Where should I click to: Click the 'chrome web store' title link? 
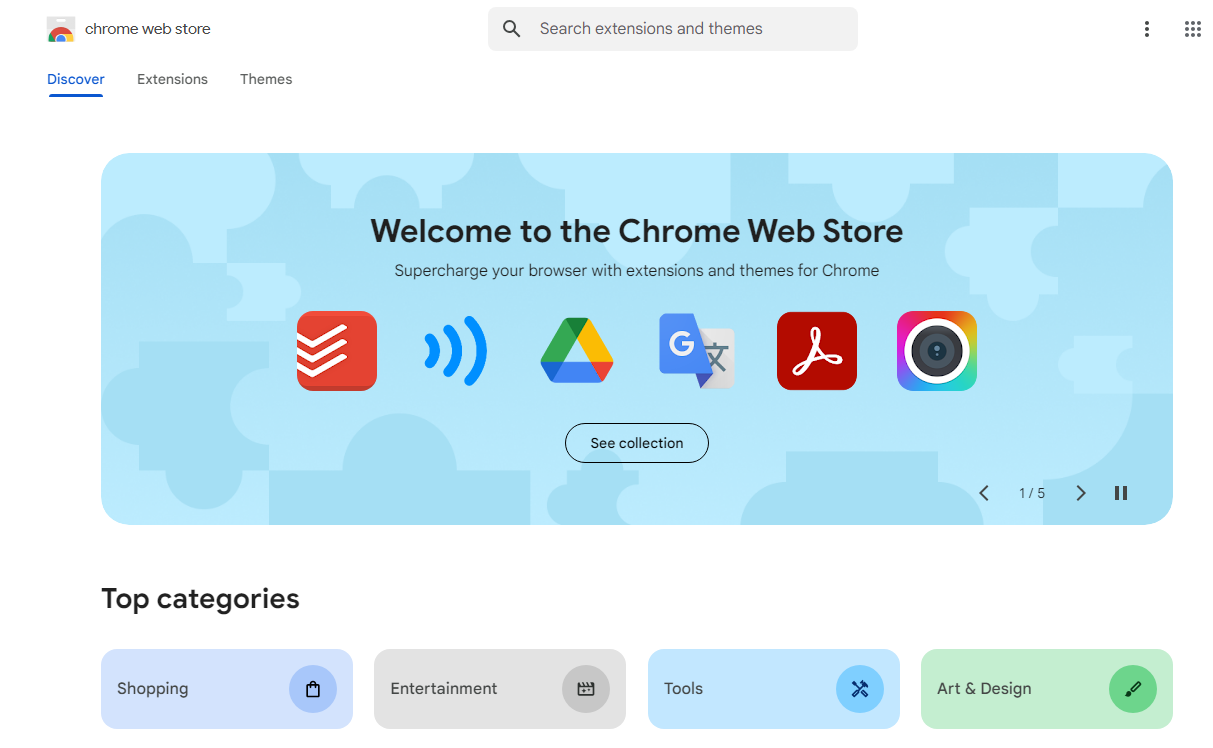pyautogui.click(x=148, y=29)
